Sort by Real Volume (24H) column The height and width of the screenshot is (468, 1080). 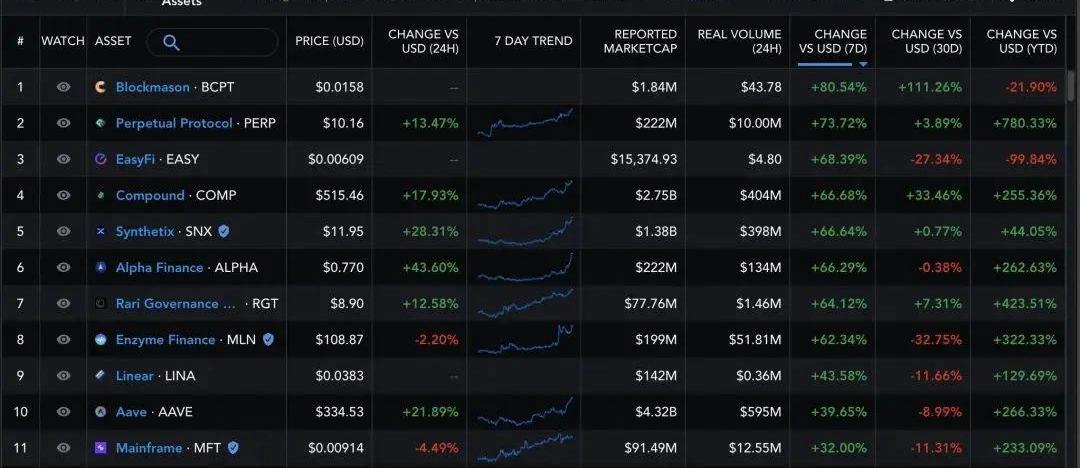point(739,41)
